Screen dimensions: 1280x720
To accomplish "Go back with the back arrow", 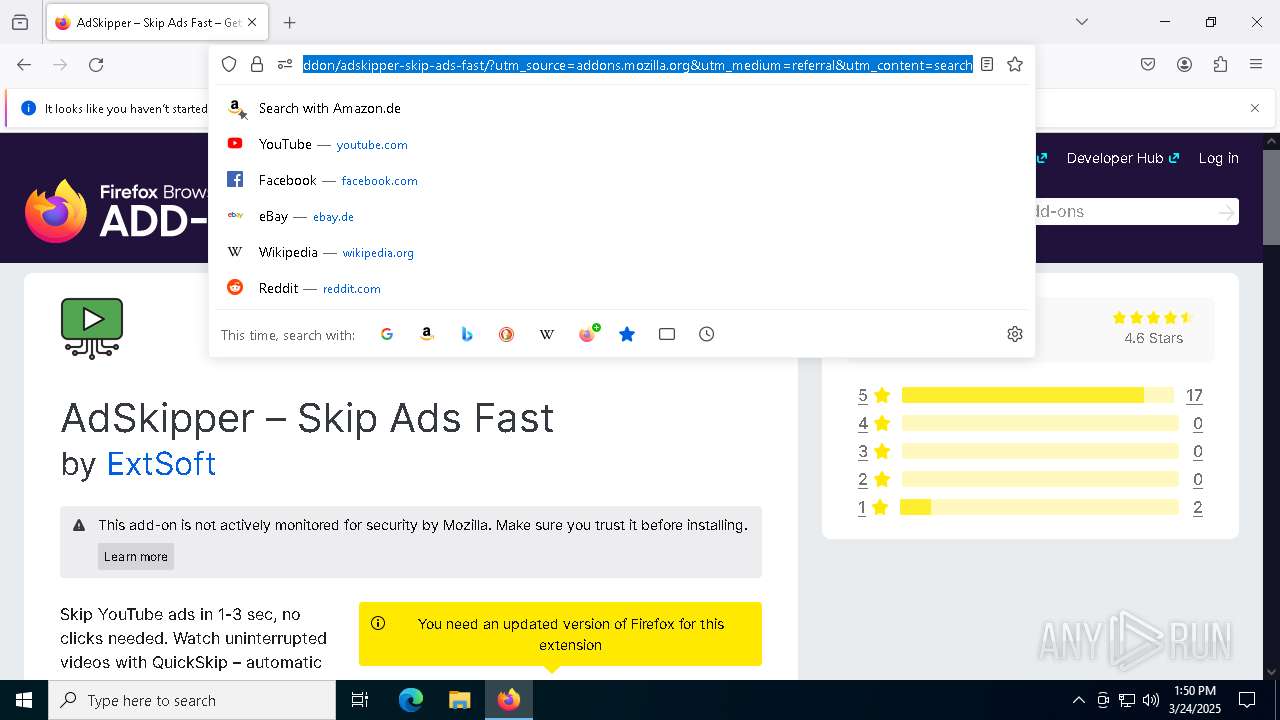I will (x=24, y=64).
